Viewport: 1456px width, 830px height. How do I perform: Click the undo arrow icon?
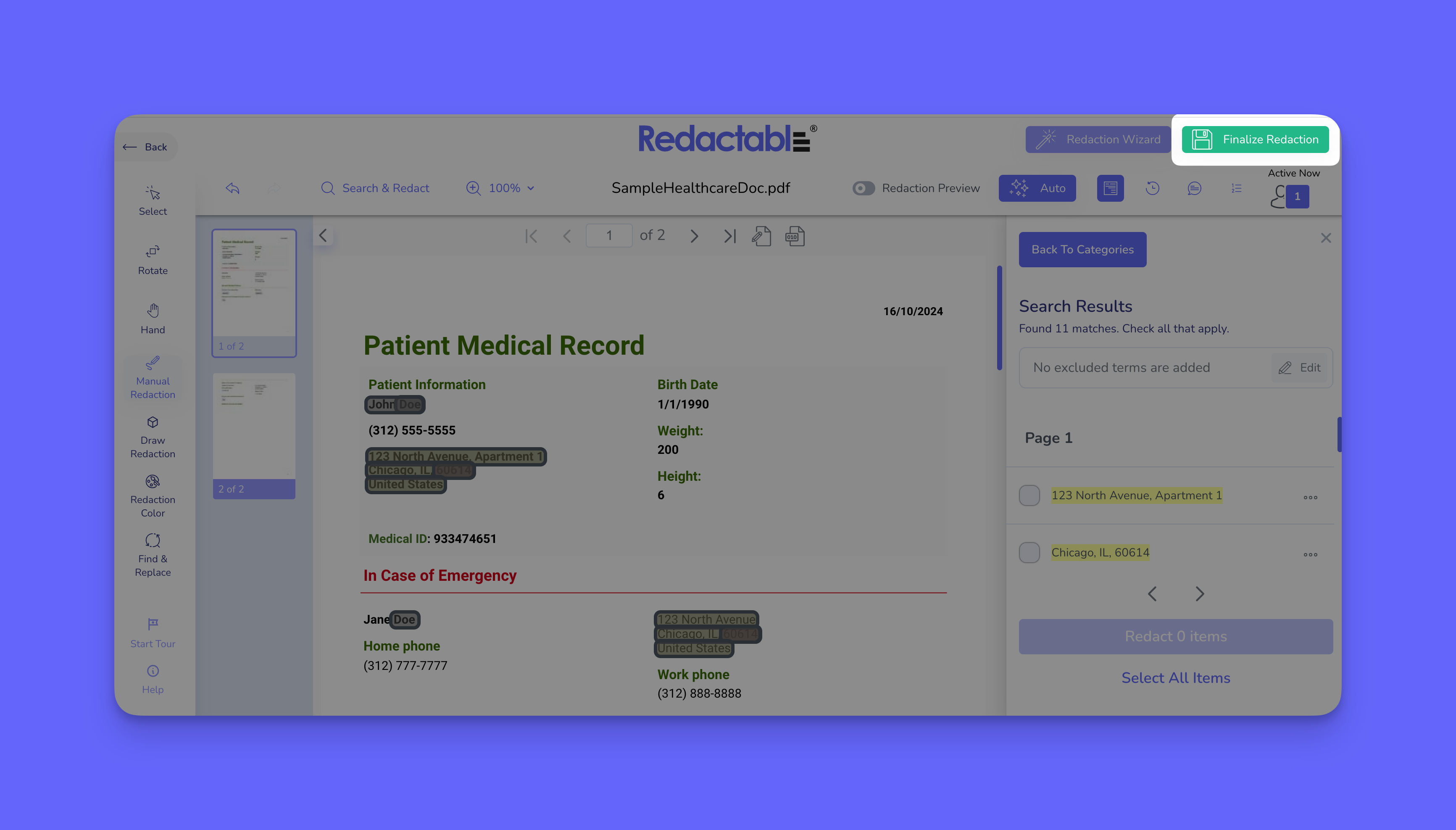point(232,188)
